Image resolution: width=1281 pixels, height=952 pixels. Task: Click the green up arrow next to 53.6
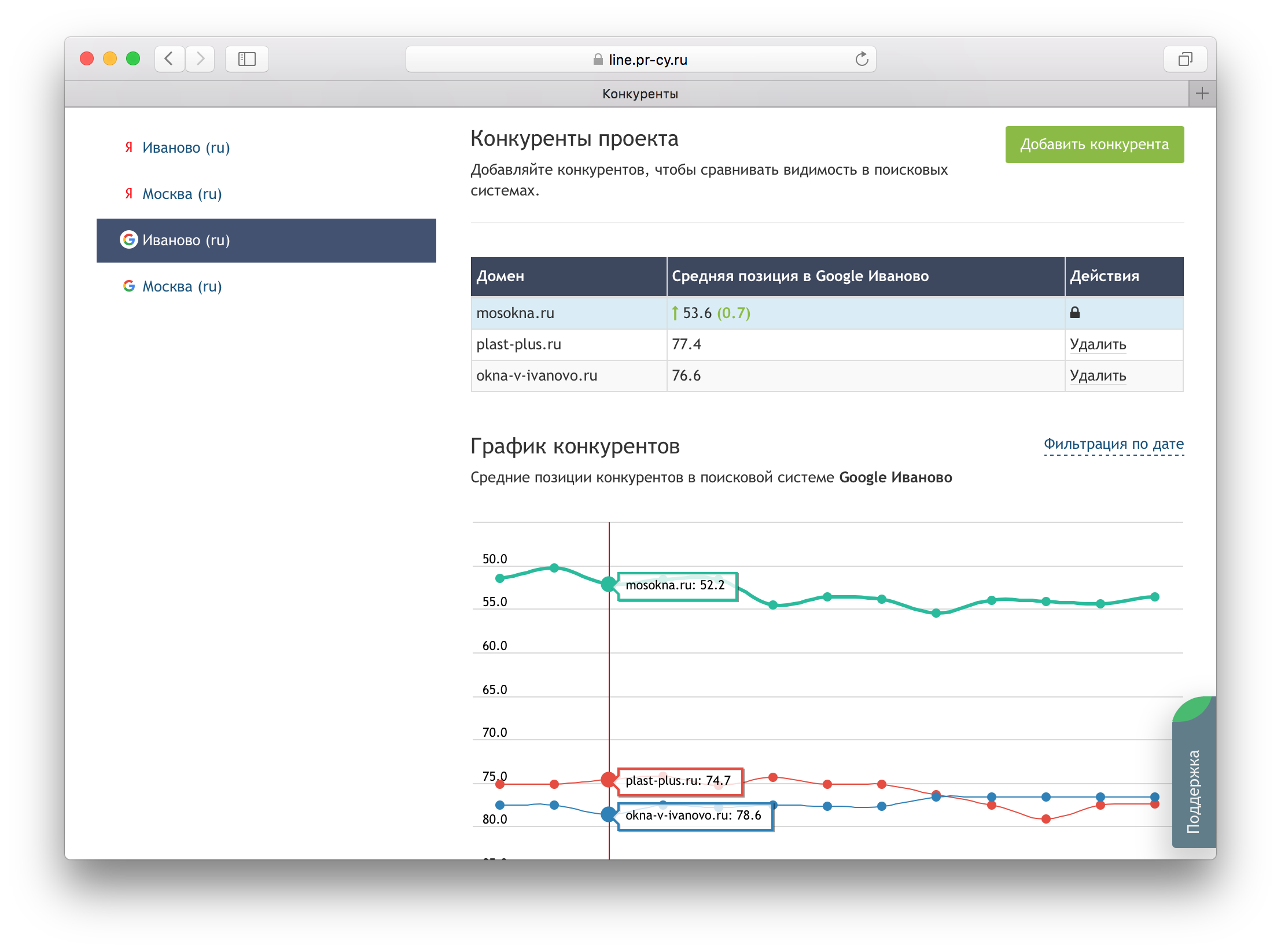click(675, 313)
